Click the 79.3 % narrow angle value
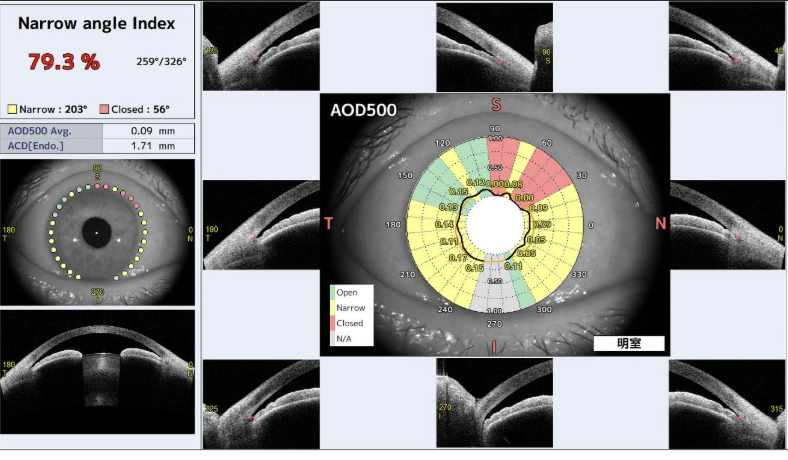 click(x=64, y=62)
